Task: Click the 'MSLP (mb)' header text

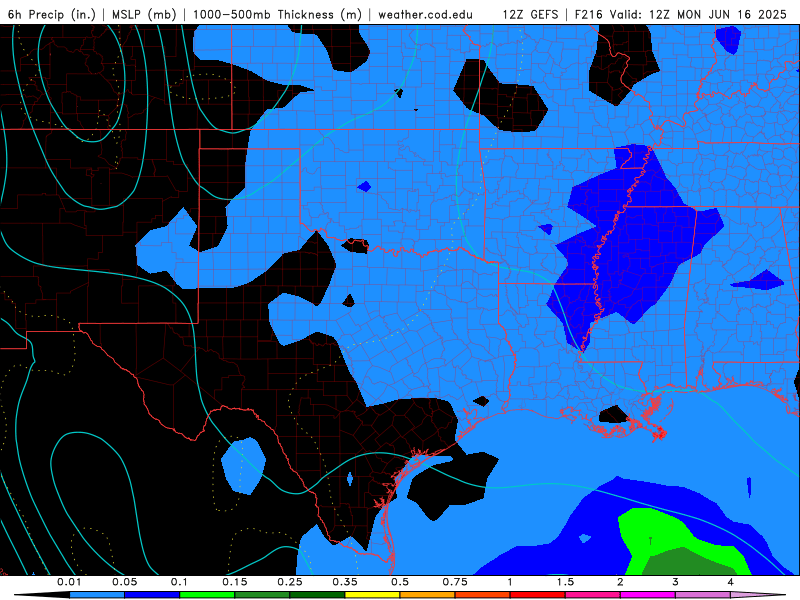Action: (144, 15)
